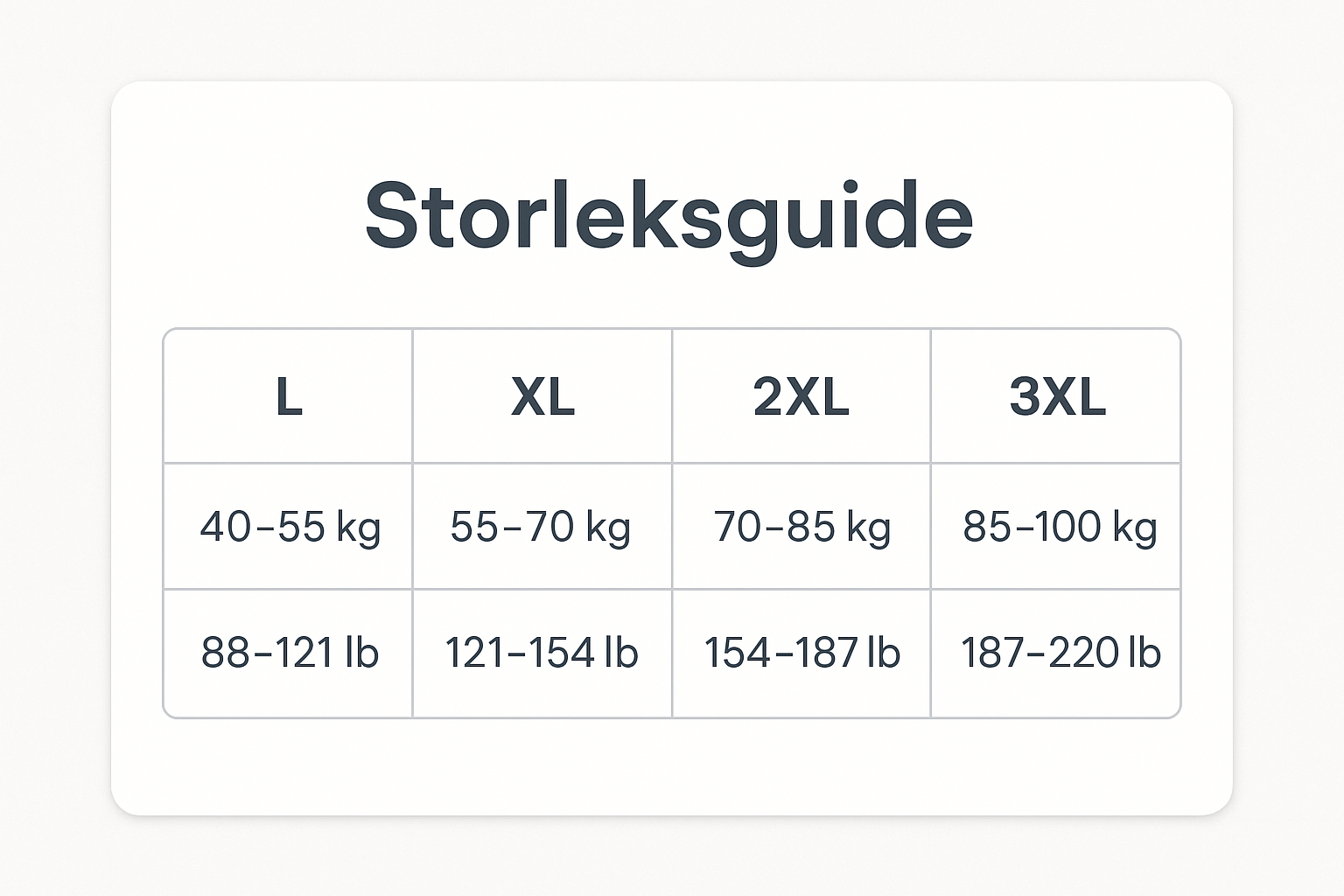This screenshot has height=896, width=1344.
Task: Select the XL size column header
Action: 542,397
